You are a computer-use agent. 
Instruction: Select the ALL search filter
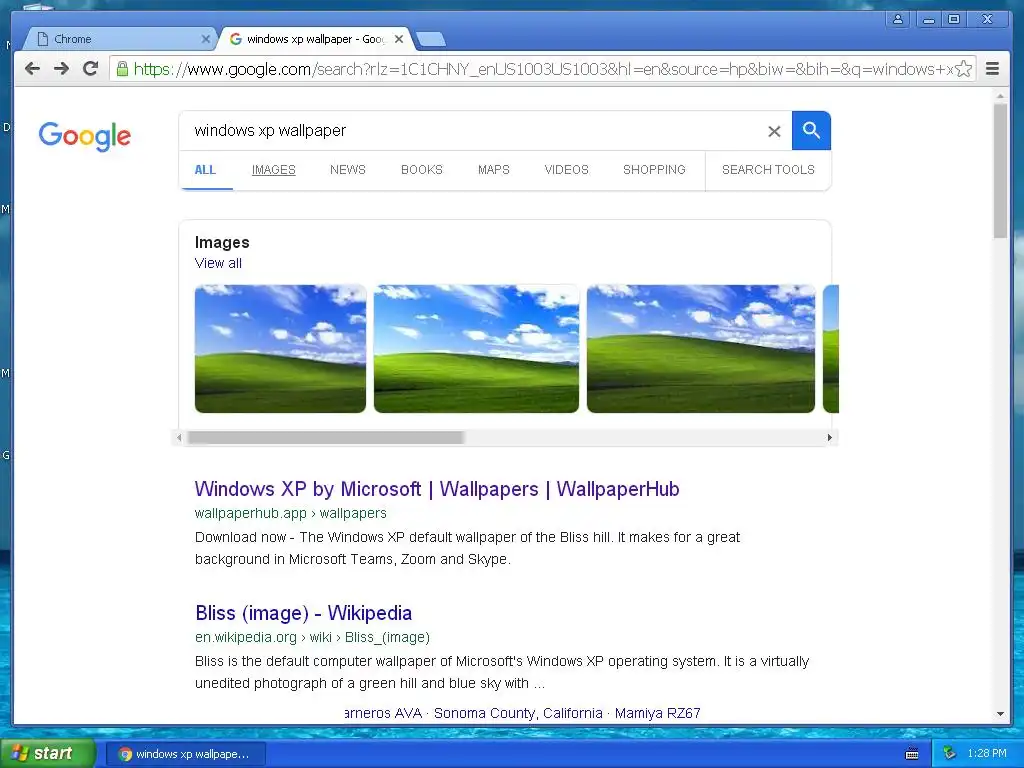(x=205, y=170)
